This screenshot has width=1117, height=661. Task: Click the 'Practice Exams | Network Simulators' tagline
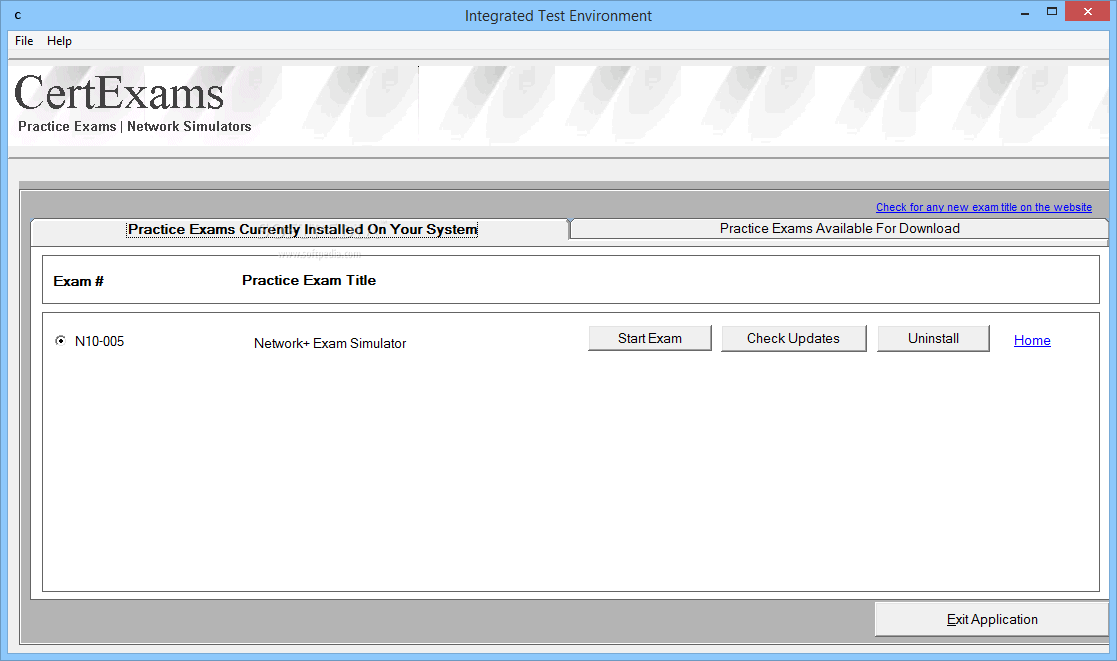(135, 126)
